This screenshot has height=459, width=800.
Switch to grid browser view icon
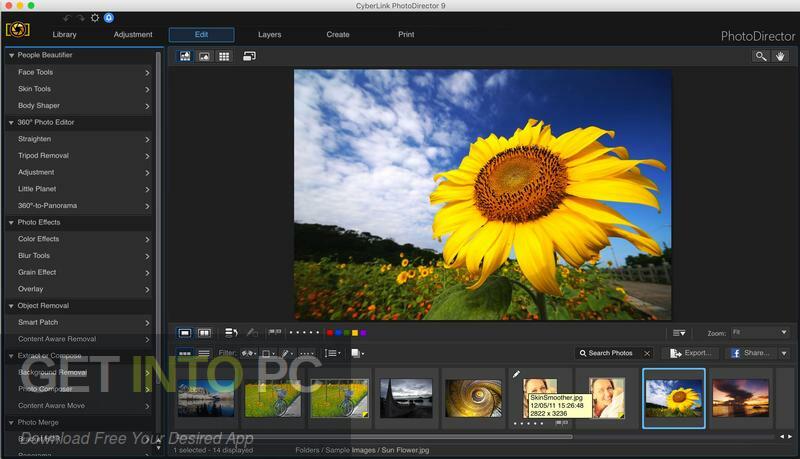(x=224, y=56)
